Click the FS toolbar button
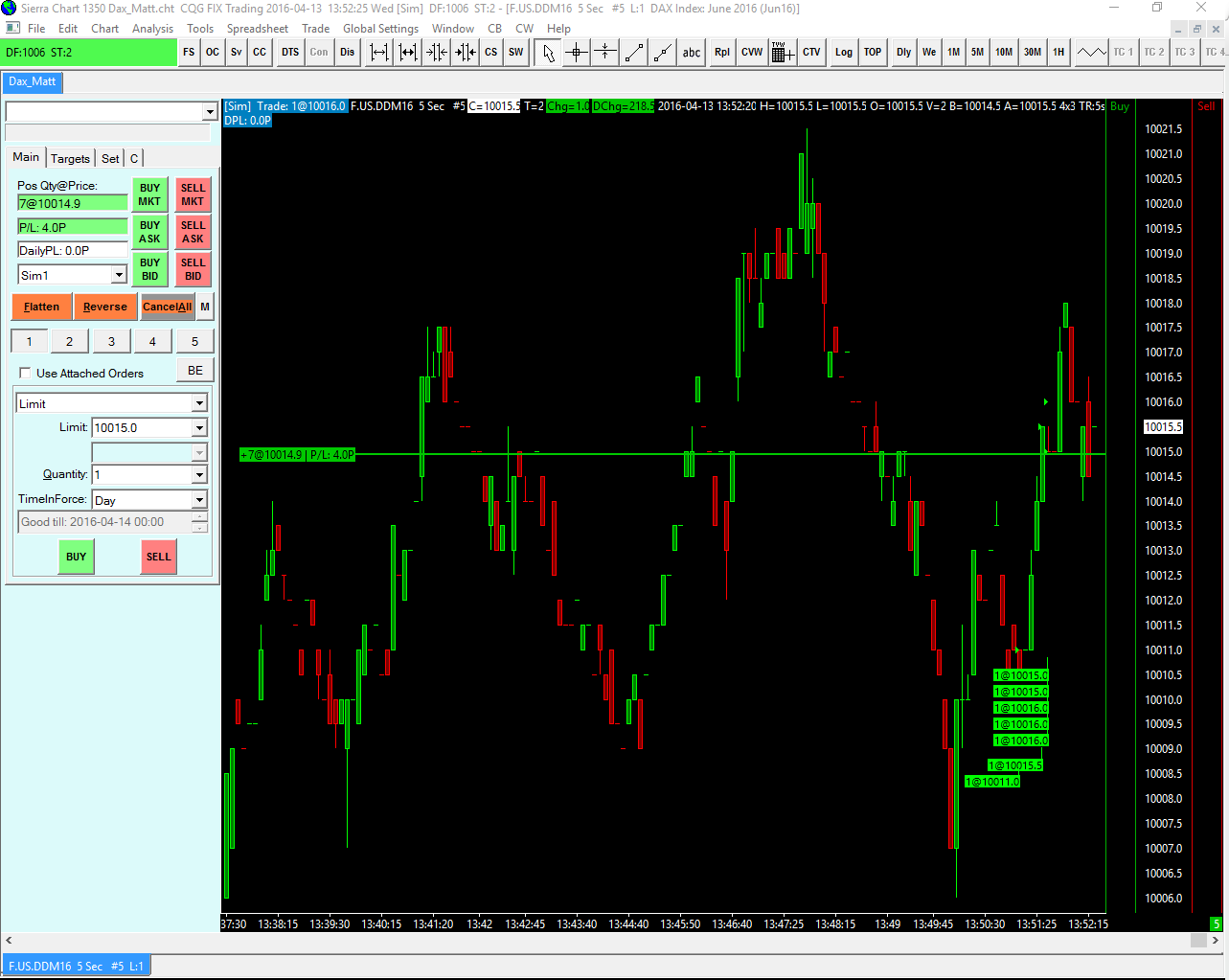 click(x=189, y=53)
